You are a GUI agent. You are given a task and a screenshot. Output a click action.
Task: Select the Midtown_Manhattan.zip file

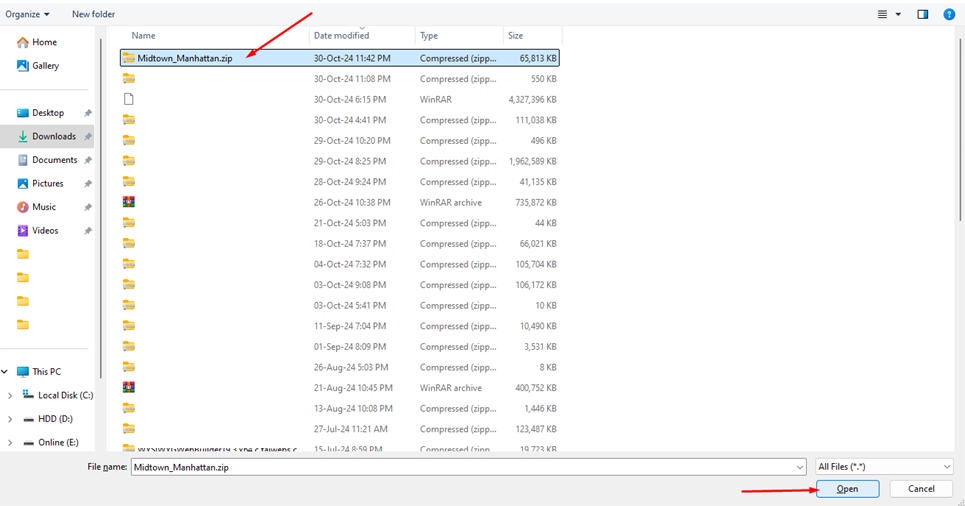[x=185, y=58]
